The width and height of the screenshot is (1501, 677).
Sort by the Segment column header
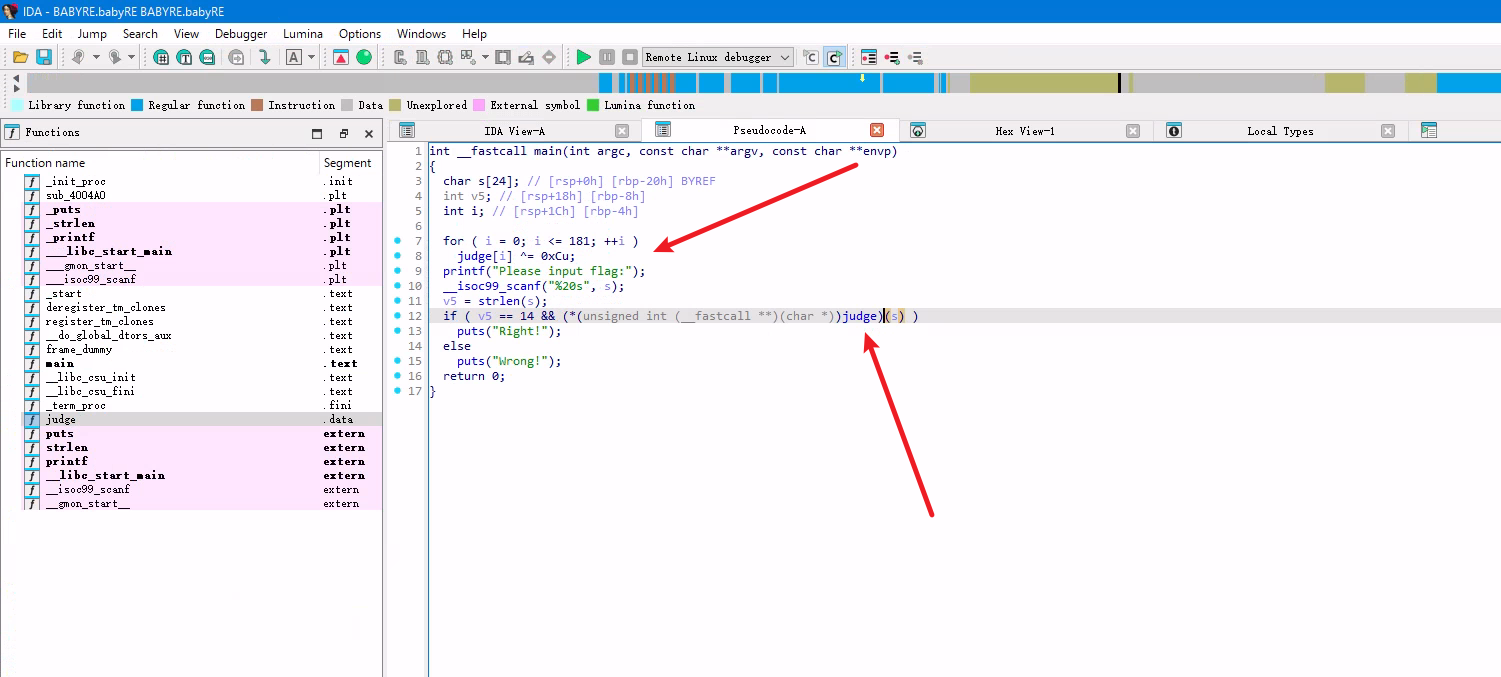click(x=347, y=163)
